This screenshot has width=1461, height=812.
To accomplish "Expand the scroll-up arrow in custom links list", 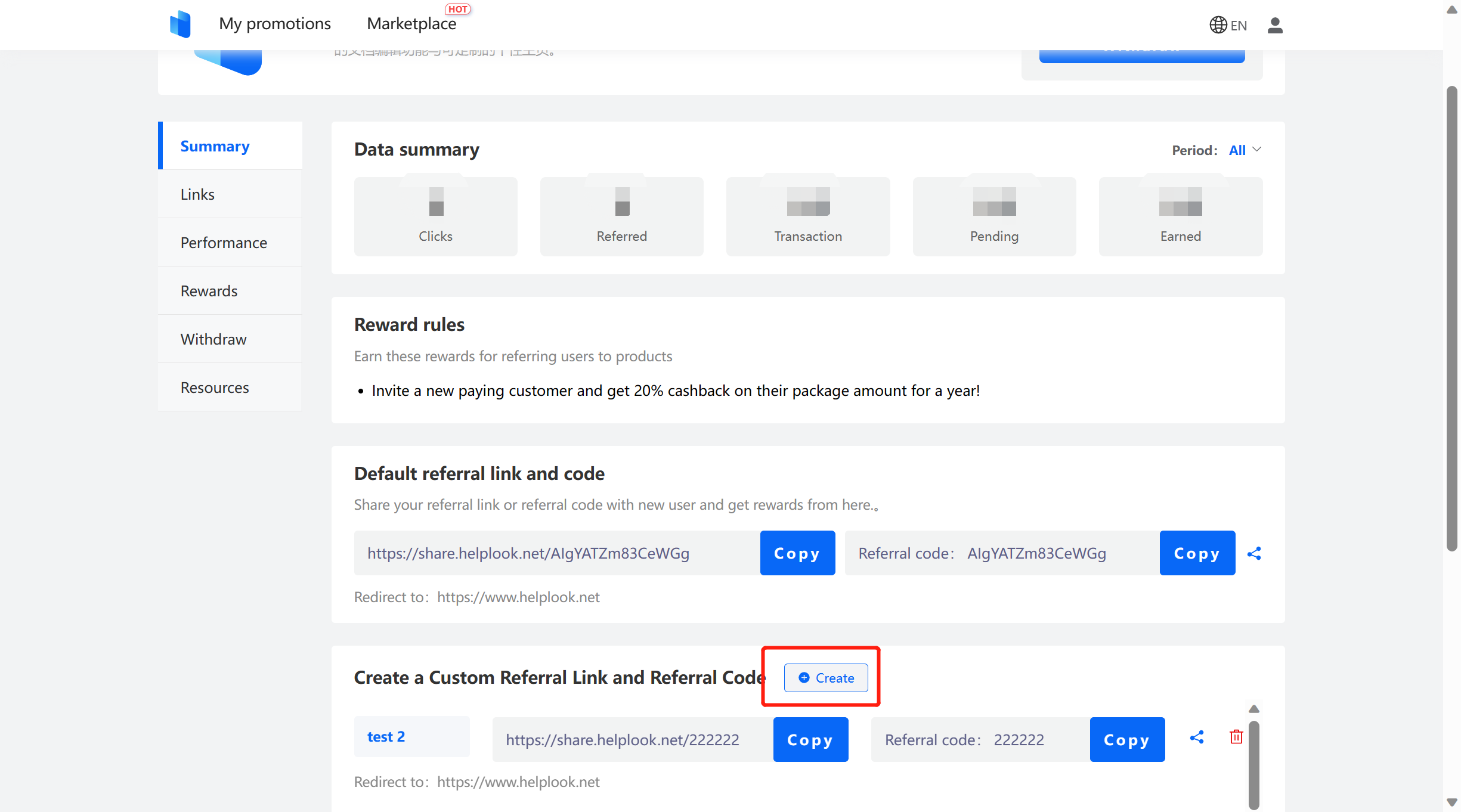I will [1254, 709].
